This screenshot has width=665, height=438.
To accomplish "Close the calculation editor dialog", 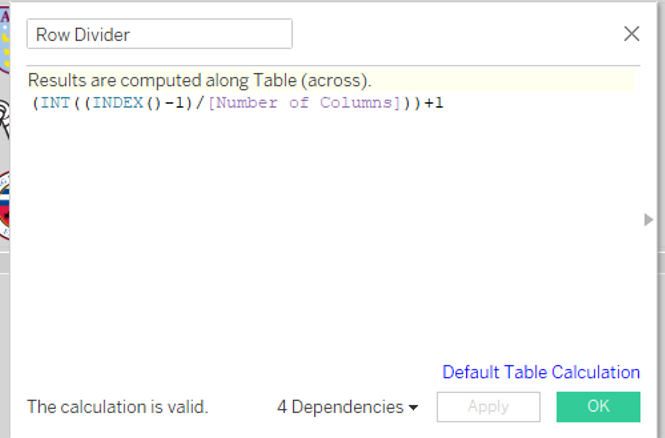I will [631, 34].
